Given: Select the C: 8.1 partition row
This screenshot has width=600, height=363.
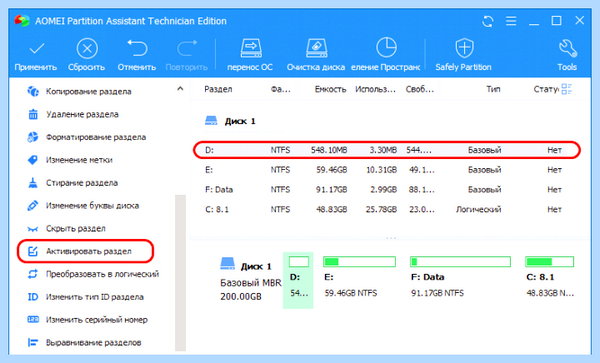Looking at the screenshot, I should [x=387, y=210].
